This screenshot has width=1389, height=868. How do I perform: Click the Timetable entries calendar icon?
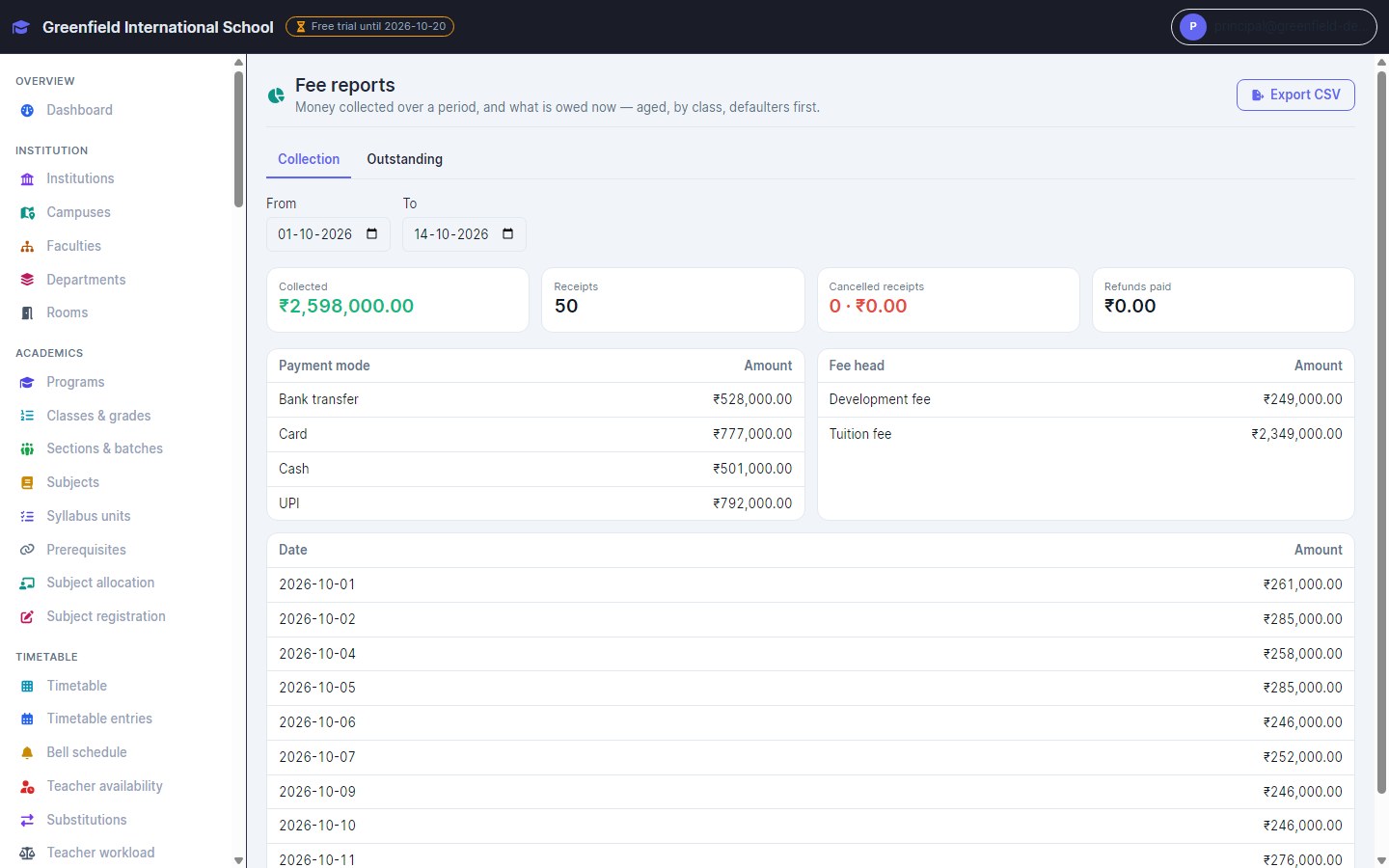pyautogui.click(x=27, y=719)
